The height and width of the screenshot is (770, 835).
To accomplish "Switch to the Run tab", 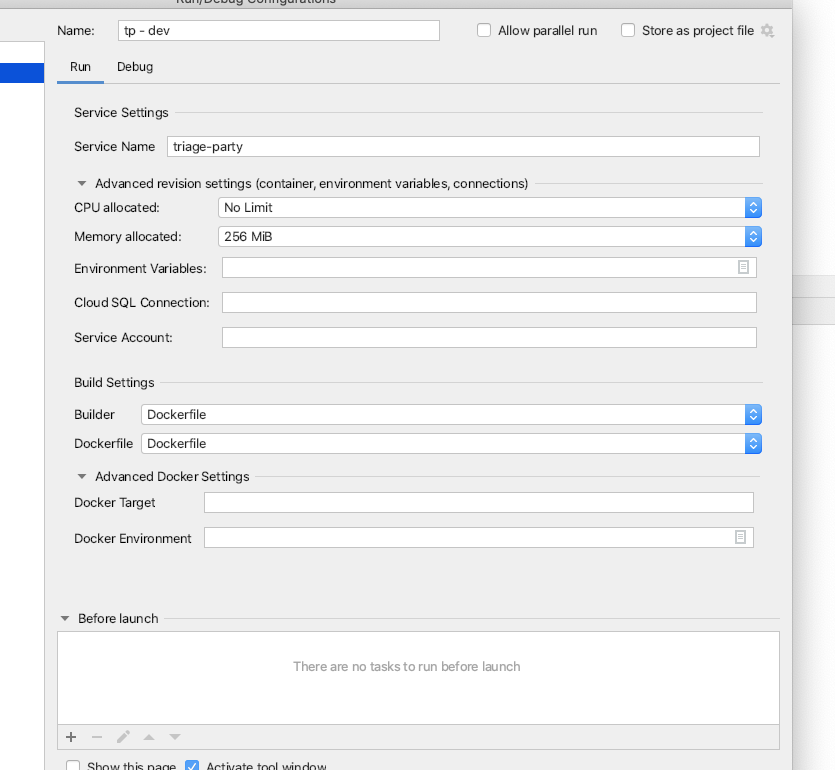I will click(x=80, y=67).
